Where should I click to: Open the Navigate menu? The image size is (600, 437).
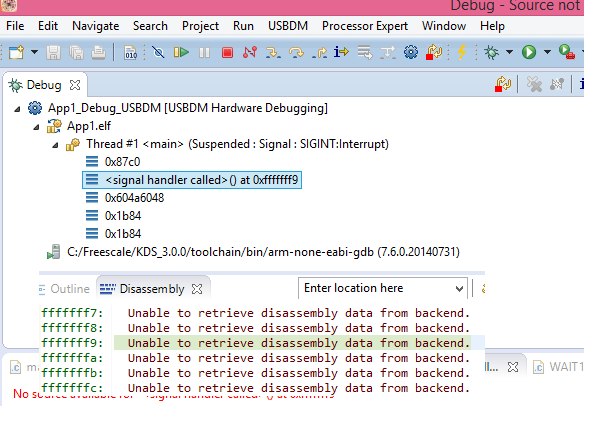[96, 26]
